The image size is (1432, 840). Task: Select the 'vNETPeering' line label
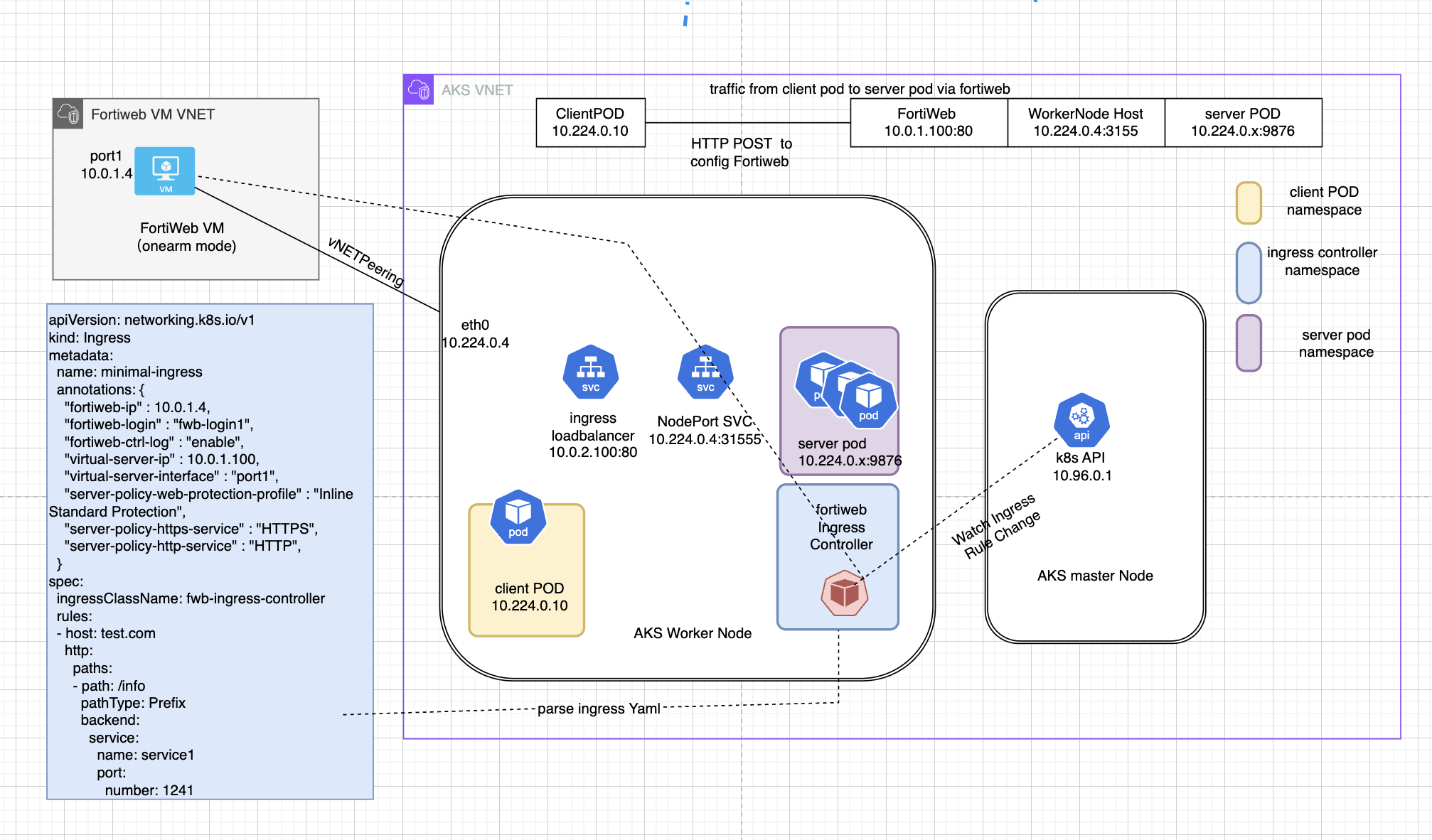pyautogui.click(x=365, y=262)
